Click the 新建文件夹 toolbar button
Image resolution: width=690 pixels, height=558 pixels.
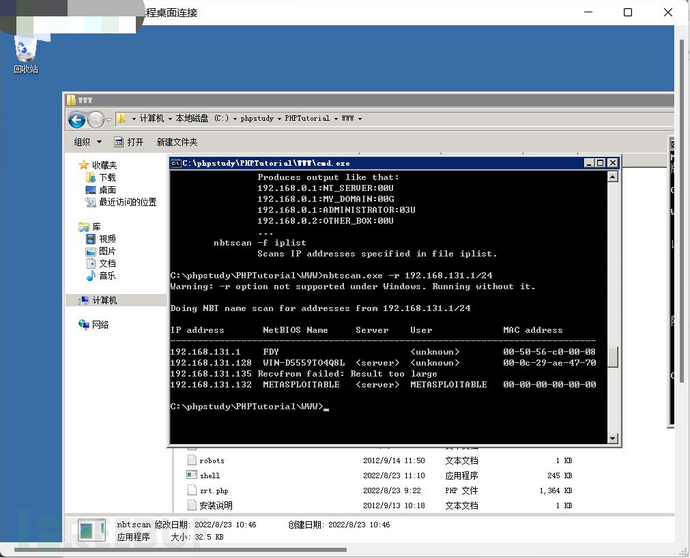tap(177, 142)
